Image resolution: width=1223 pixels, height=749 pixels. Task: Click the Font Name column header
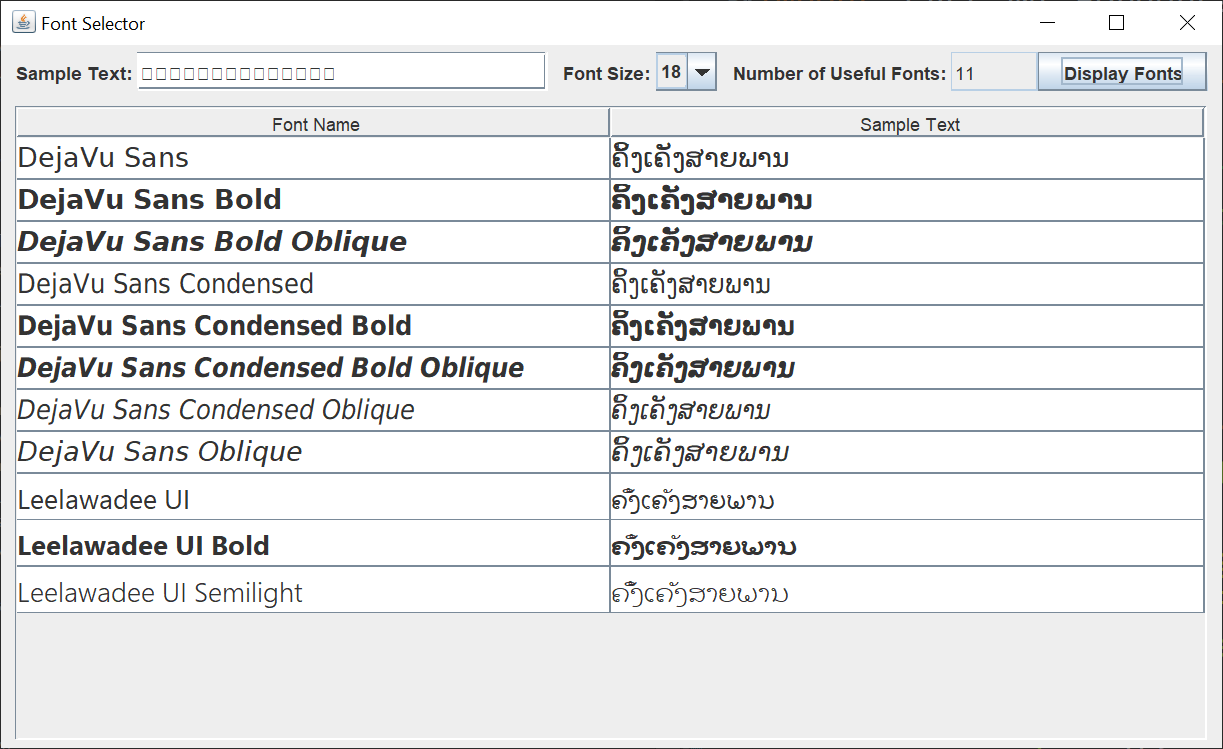(315, 121)
